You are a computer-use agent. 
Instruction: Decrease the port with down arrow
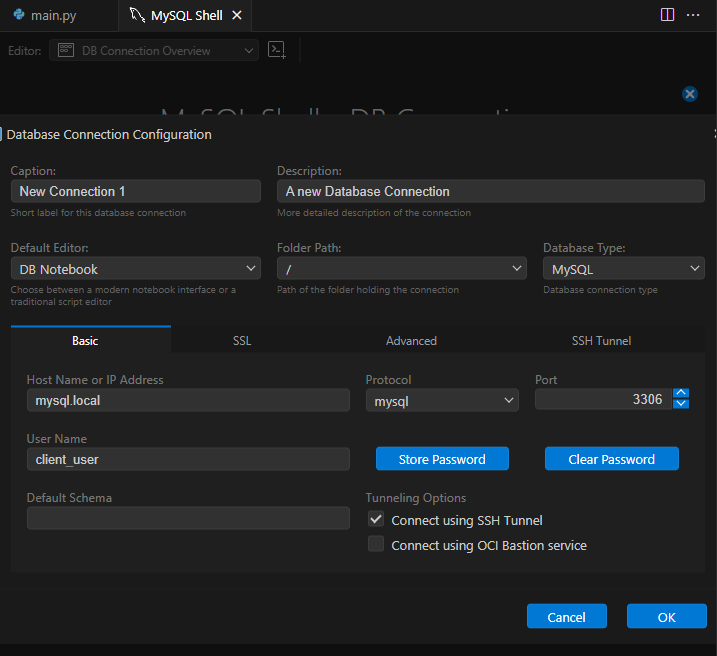(x=681, y=404)
